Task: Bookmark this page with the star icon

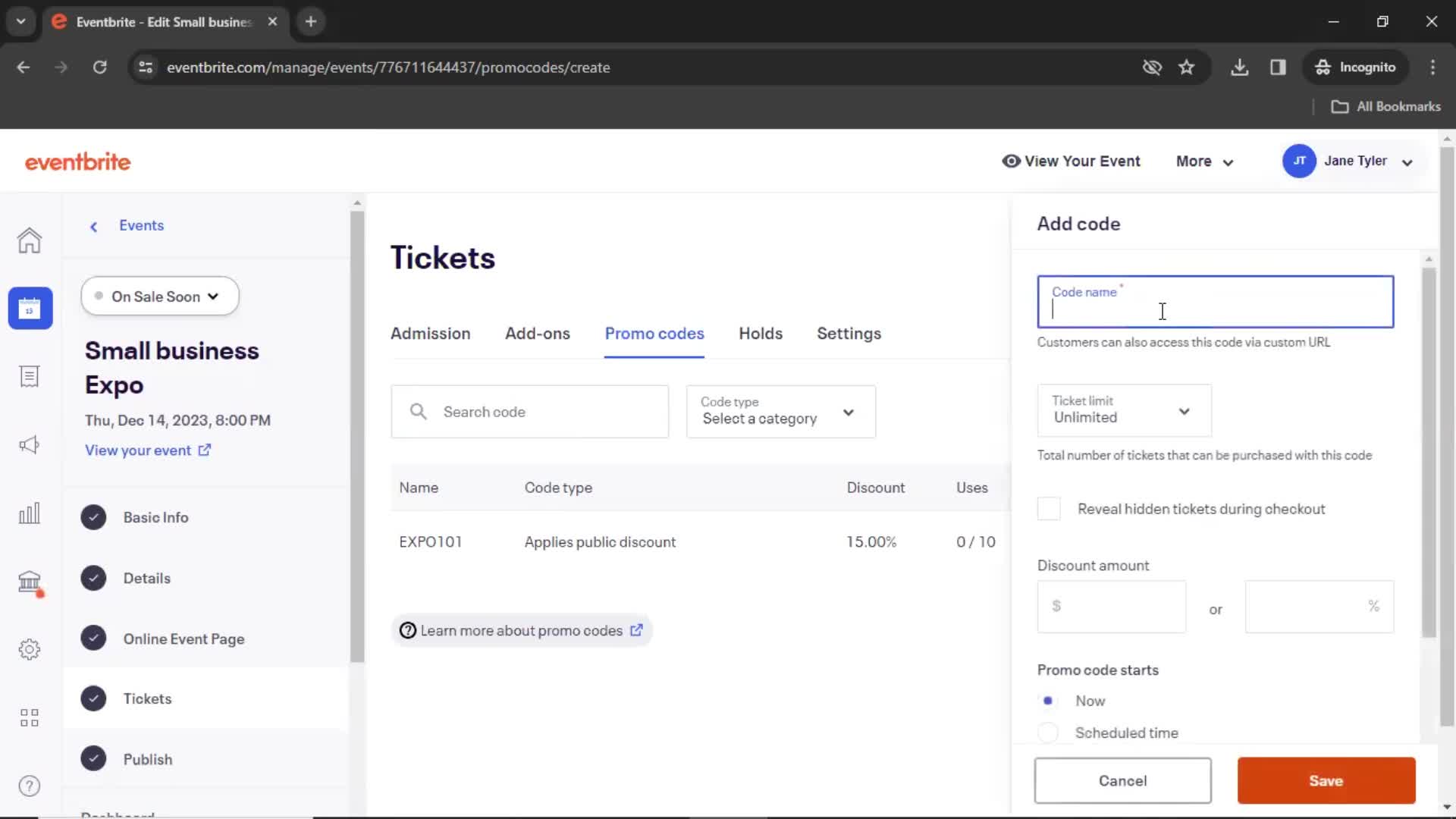Action: coord(1187,67)
